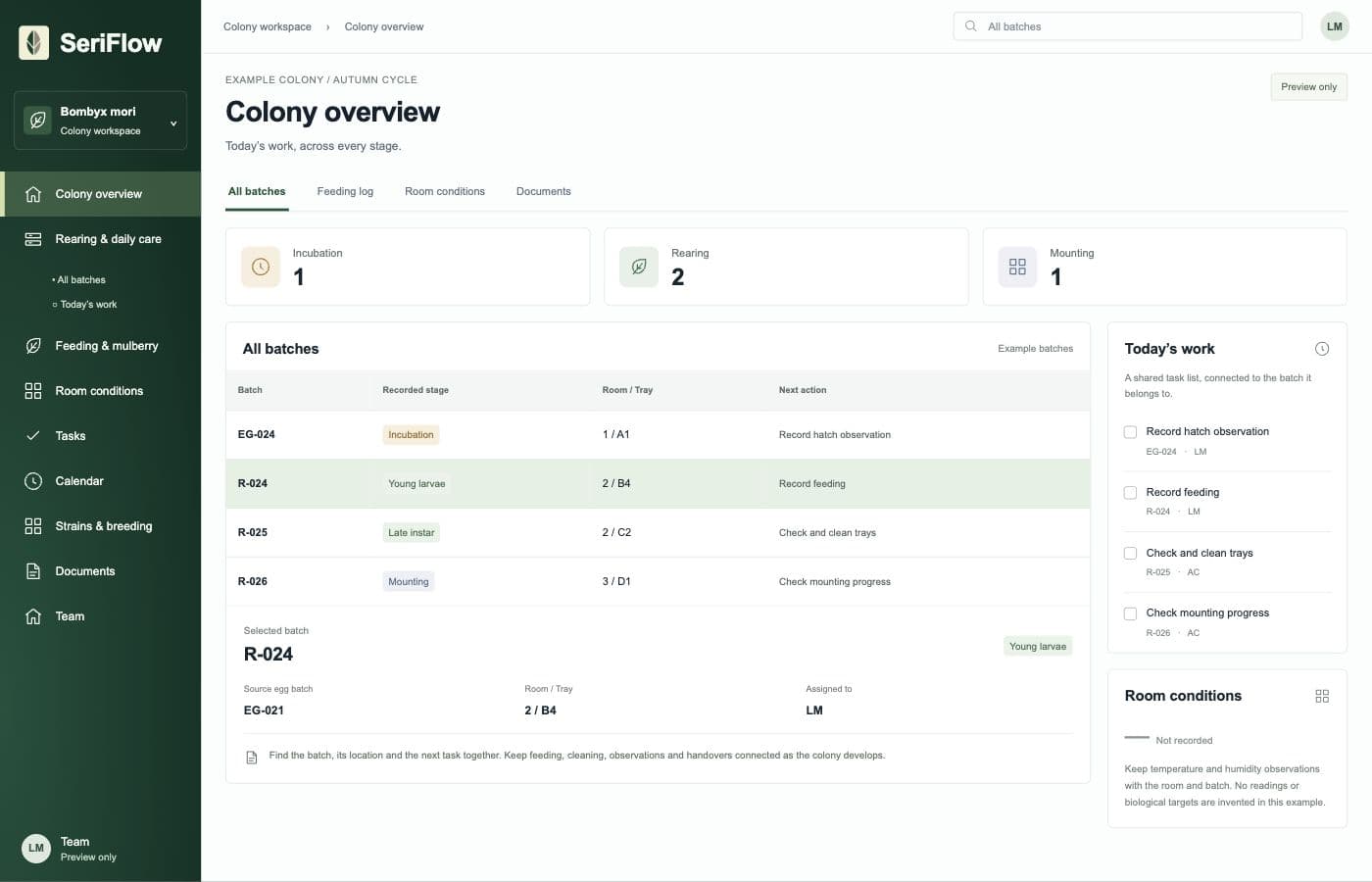This screenshot has height=882, width=1372.
Task: Select the All batches tab
Action: [257, 191]
